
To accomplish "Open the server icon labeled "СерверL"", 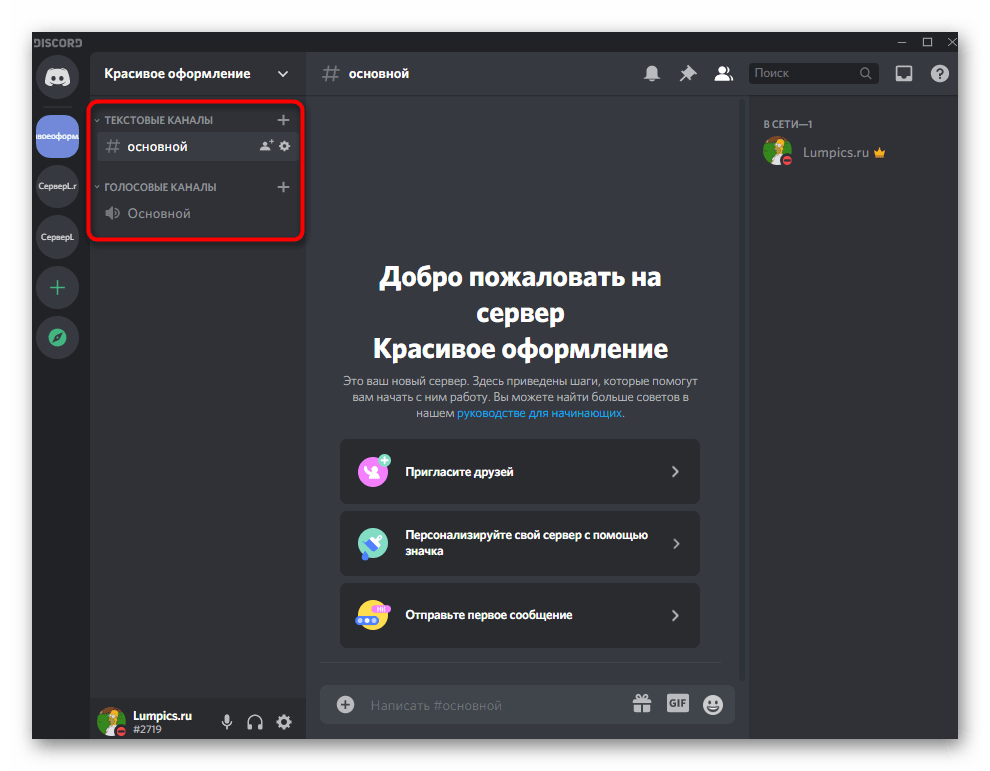I will (x=57, y=237).
